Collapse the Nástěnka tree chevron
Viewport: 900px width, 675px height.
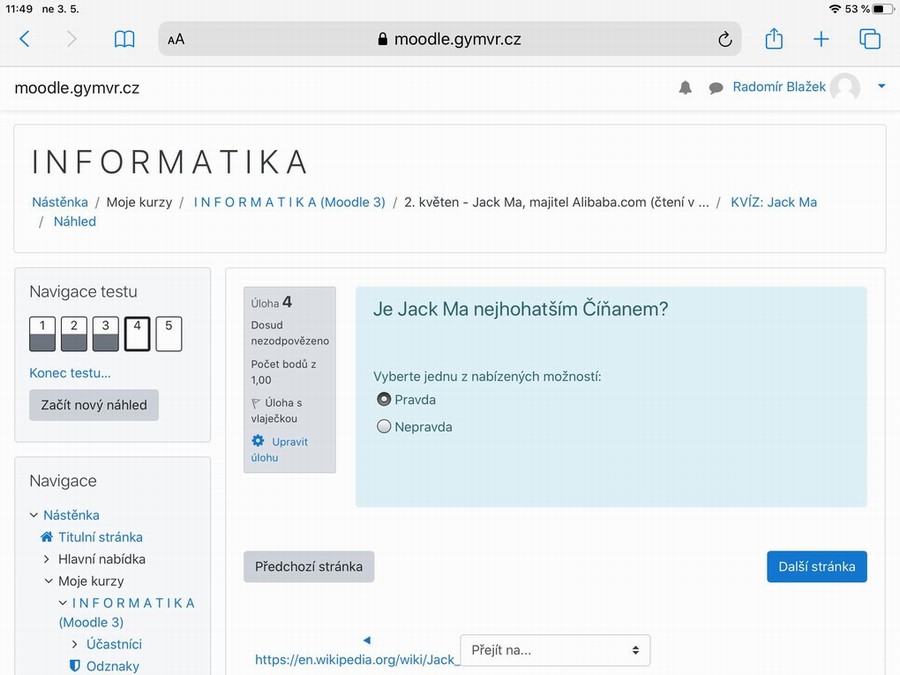point(34,515)
